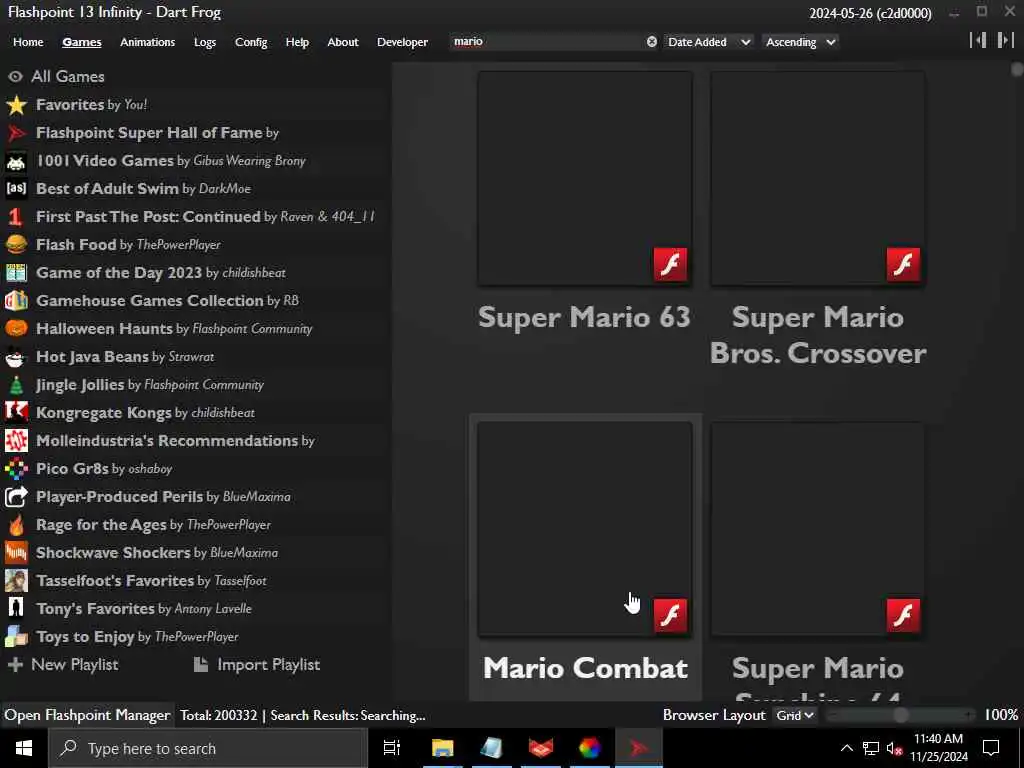Open the Animations tab
Viewport: 1024px width, 768px height.
(148, 42)
